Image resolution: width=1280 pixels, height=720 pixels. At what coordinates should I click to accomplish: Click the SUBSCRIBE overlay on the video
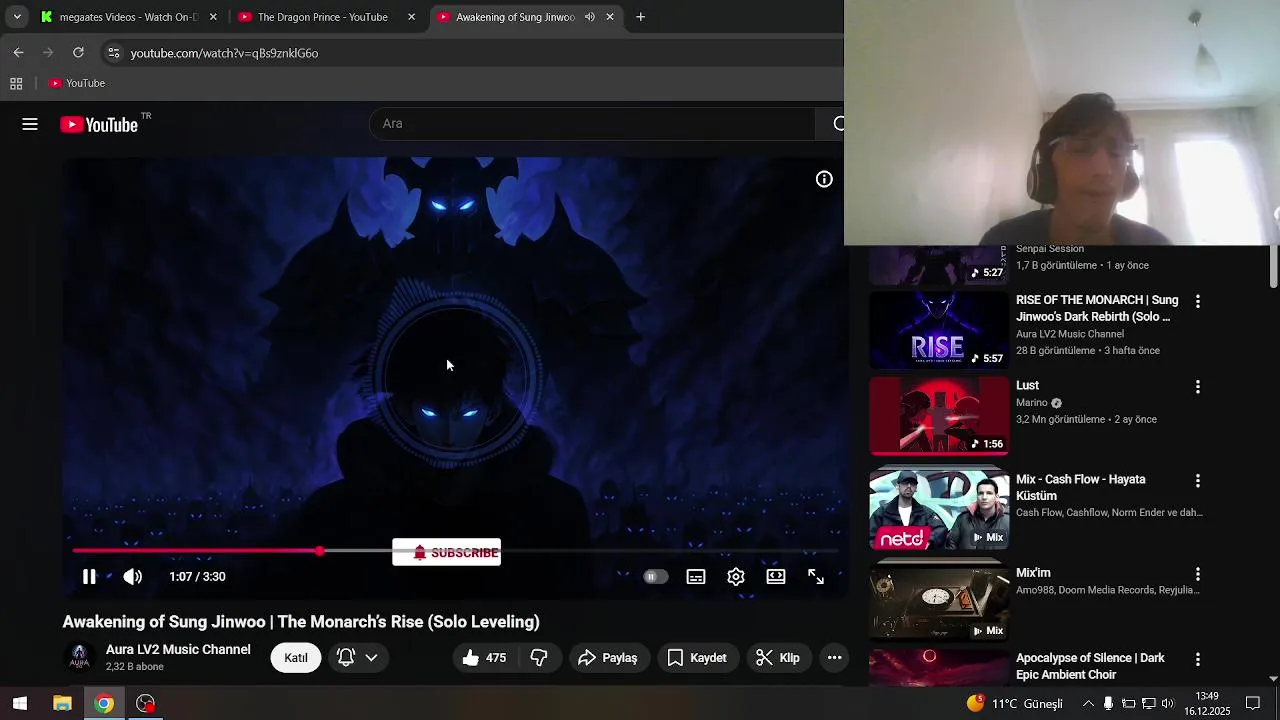click(x=446, y=552)
